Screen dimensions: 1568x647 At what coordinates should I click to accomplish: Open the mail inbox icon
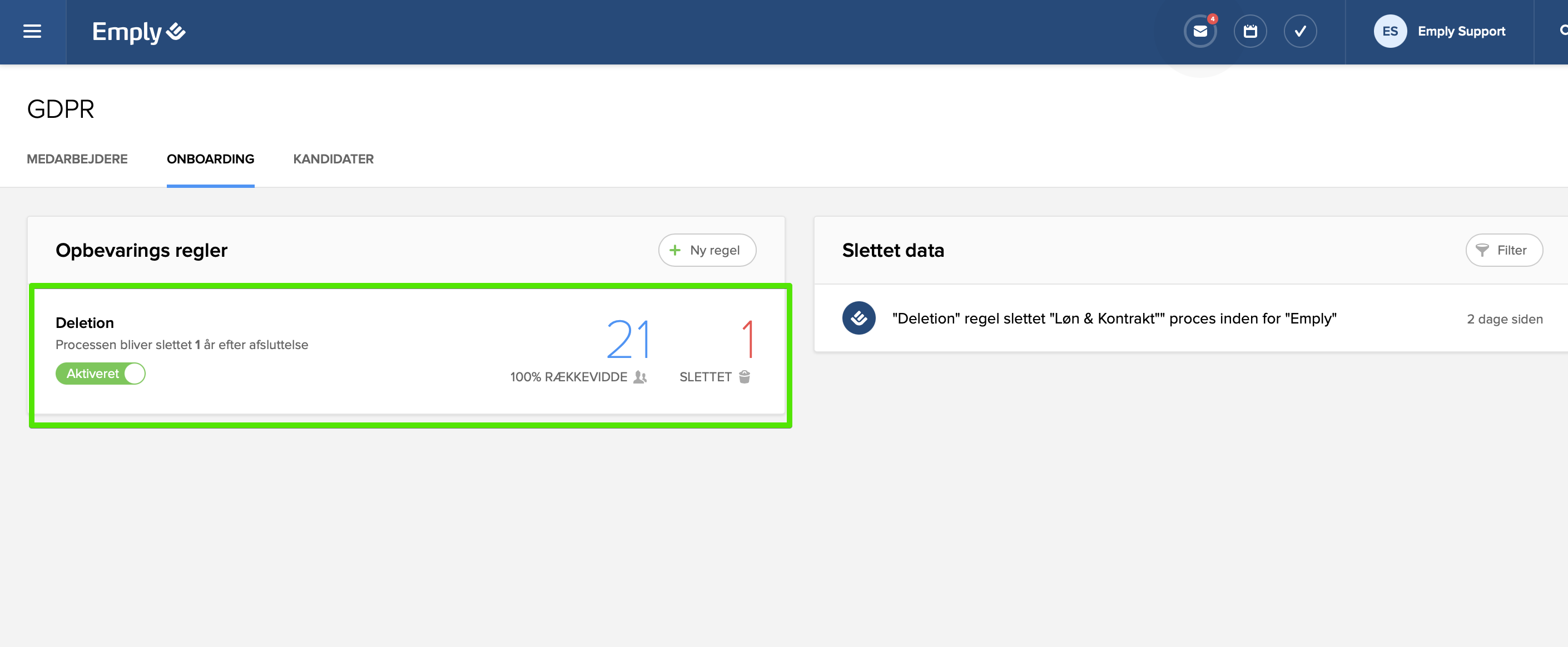(1200, 32)
